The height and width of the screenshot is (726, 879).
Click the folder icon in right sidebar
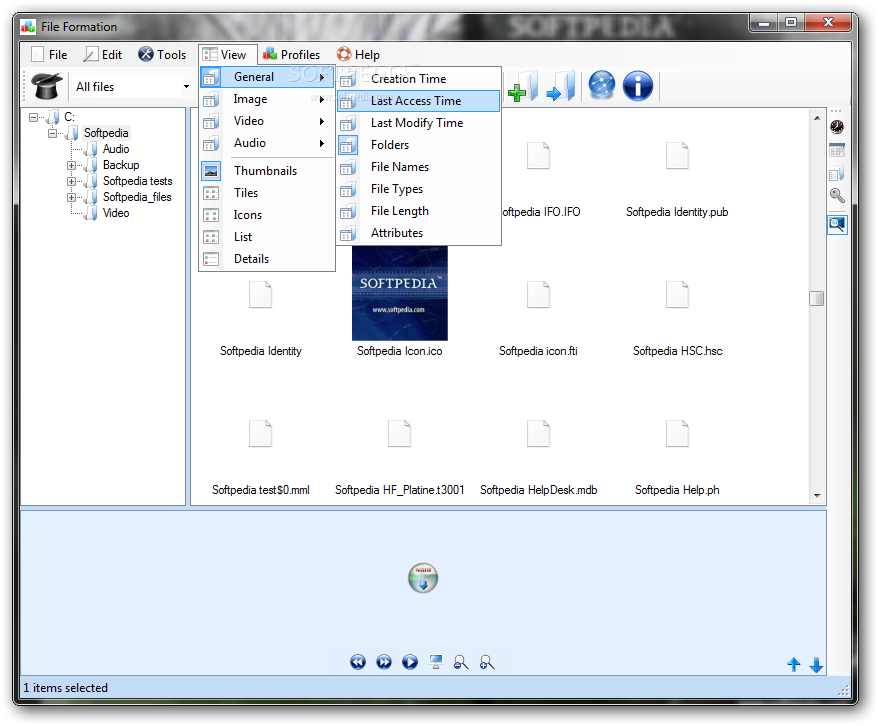click(837, 173)
